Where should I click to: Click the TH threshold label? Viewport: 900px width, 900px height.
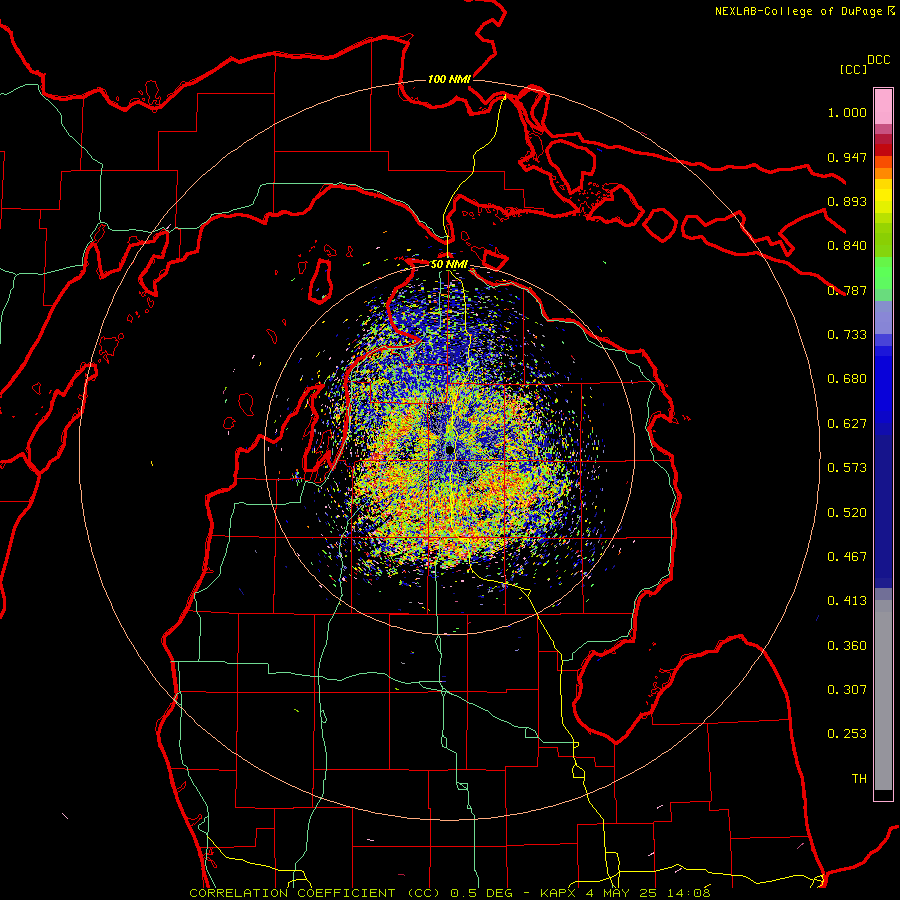859,779
